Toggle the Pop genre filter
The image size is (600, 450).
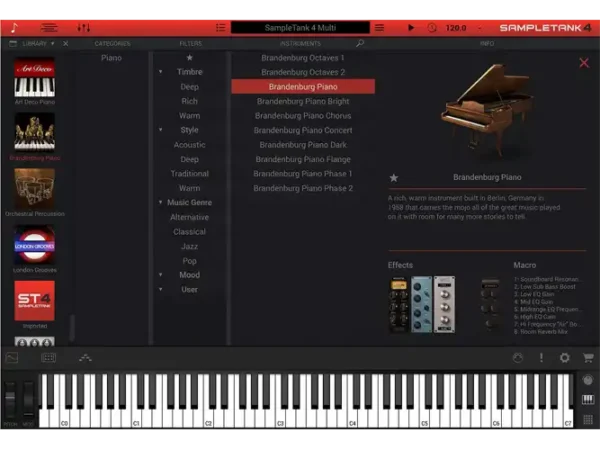[189, 261]
